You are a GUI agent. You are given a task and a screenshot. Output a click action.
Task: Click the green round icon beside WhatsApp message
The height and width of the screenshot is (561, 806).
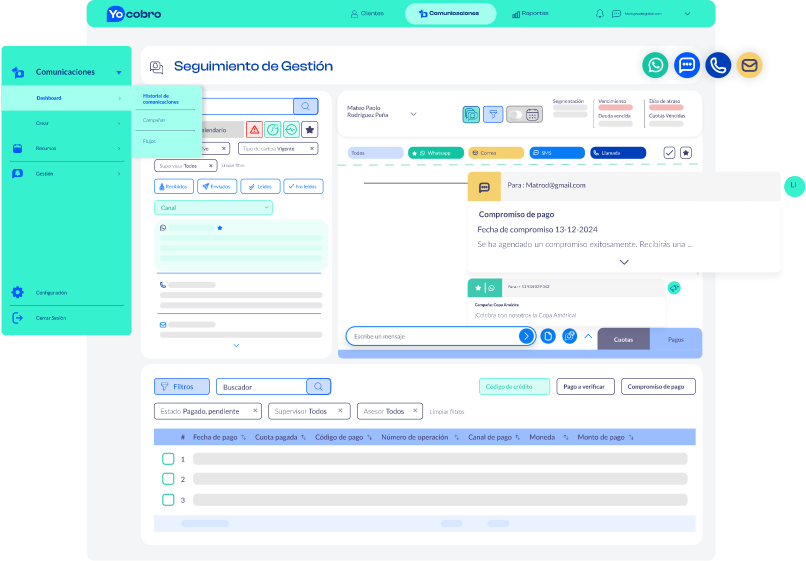(674, 288)
